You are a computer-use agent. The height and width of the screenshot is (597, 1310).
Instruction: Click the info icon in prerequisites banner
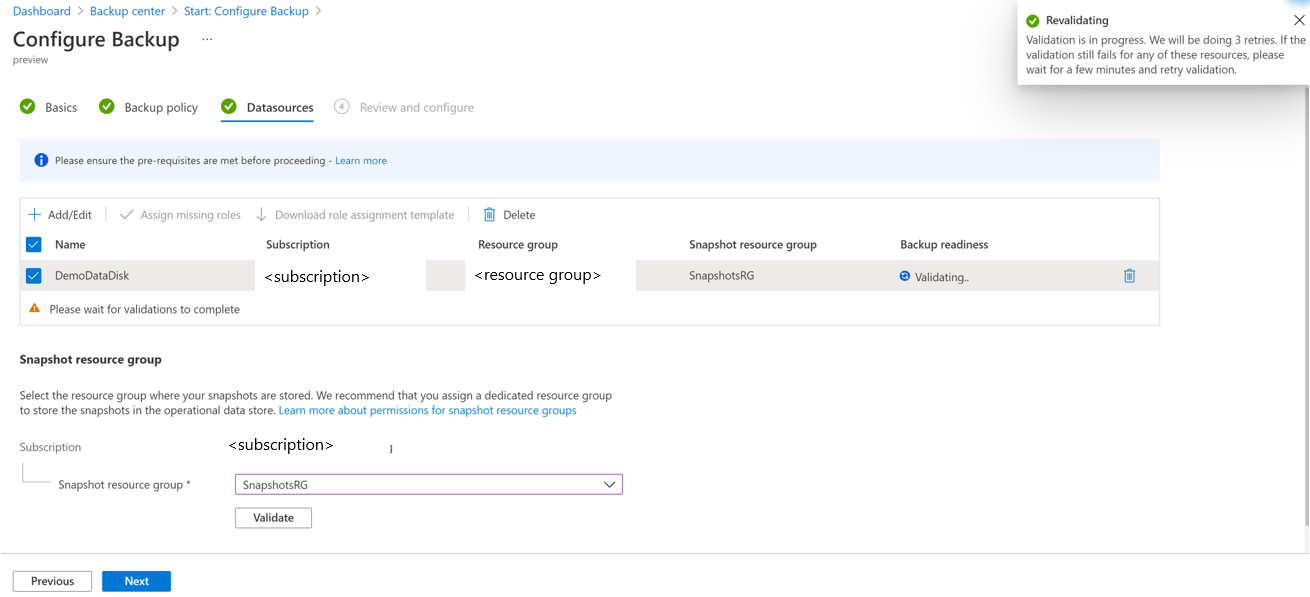(x=41, y=160)
